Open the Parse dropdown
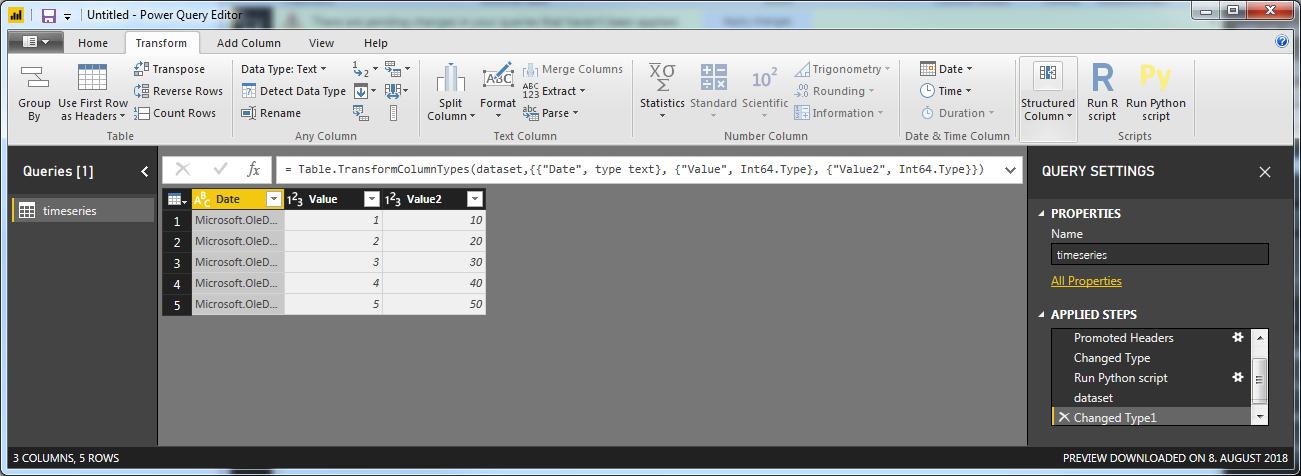 click(x=551, y=113)
